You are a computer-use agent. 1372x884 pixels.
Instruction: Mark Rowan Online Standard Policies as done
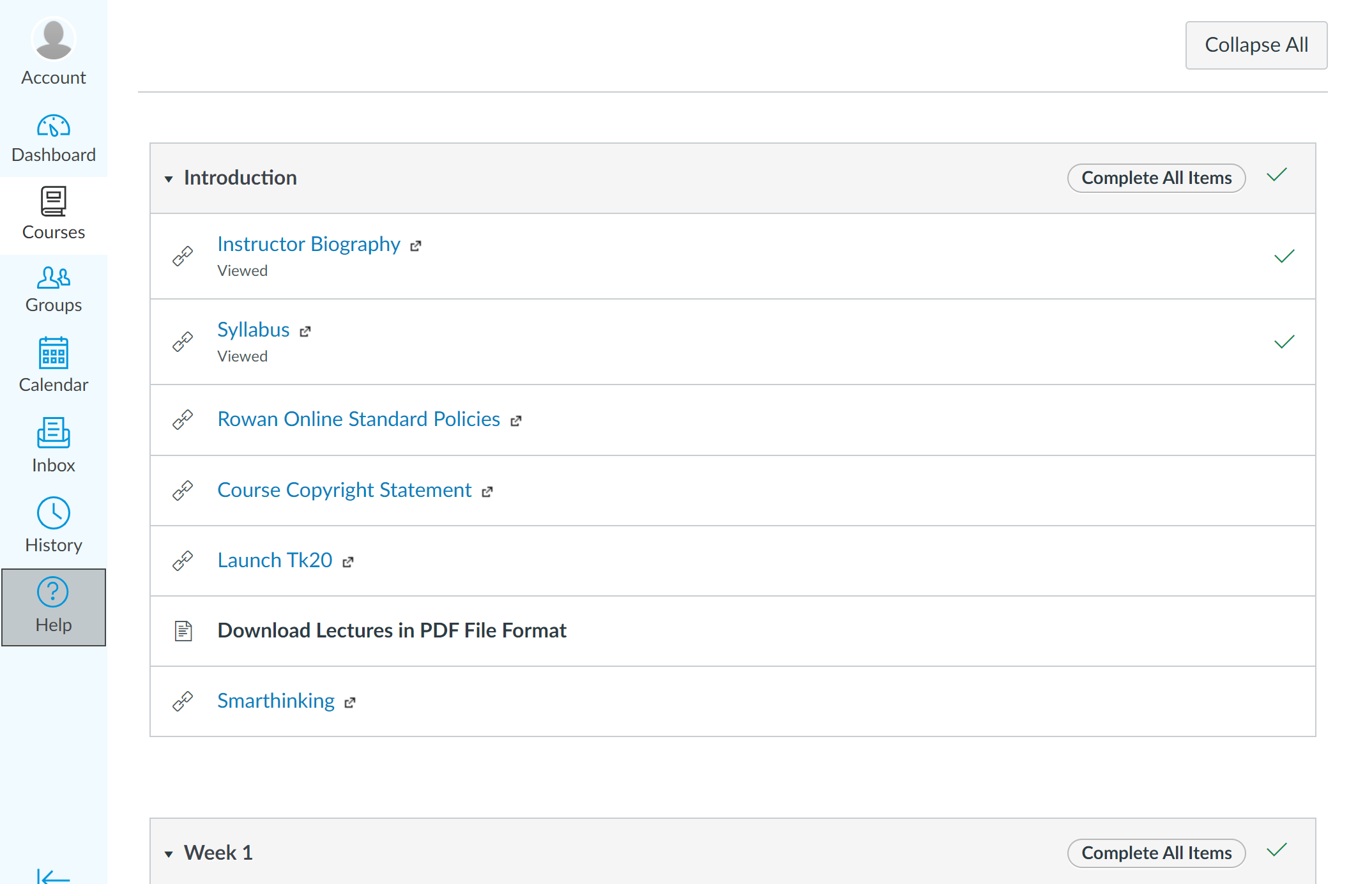click(1284, 420)
